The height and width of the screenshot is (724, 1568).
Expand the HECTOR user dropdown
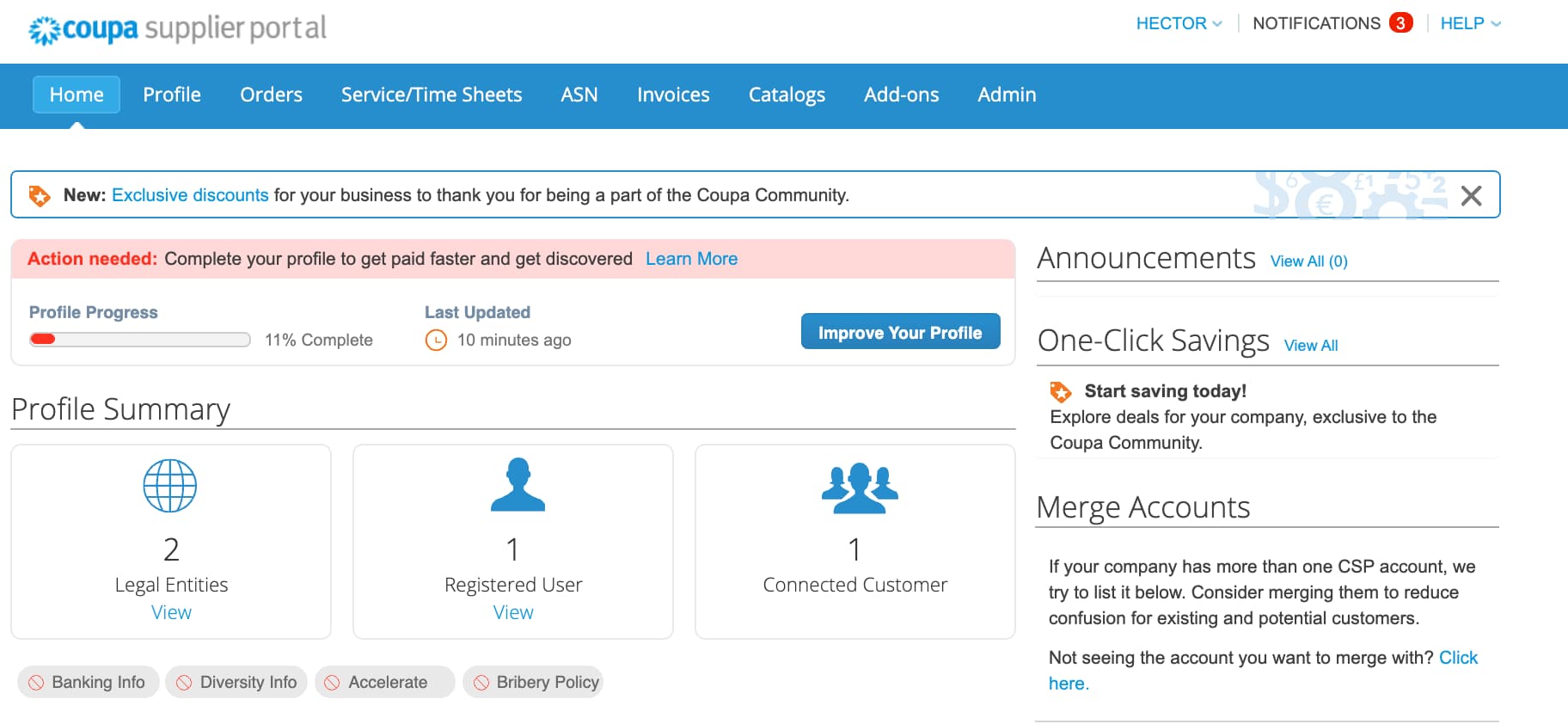1179,23
